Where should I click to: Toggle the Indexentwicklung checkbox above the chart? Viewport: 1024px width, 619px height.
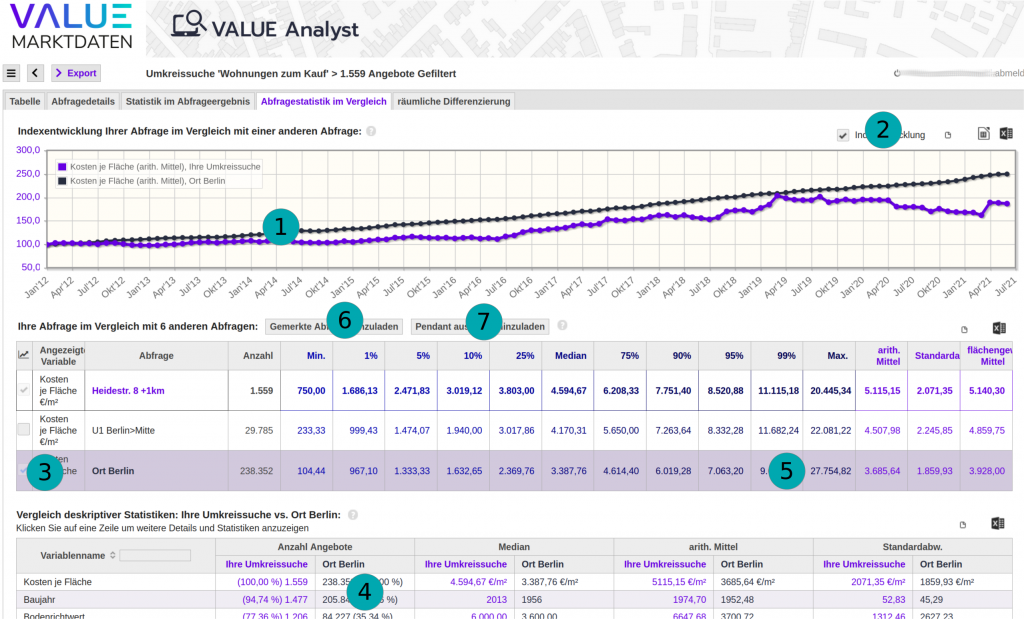pyautogui.click(x=843, y=135)
